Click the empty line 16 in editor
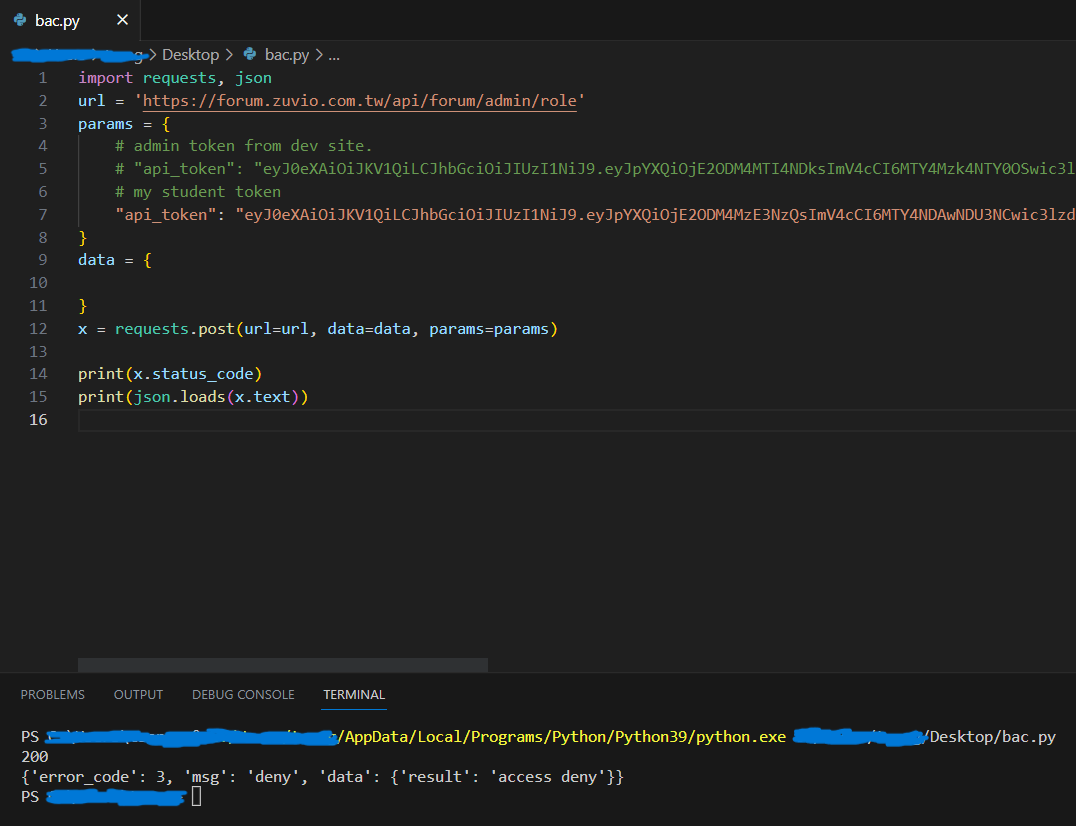The height and width of the screenshot is (826, 1076). (576, 420)
